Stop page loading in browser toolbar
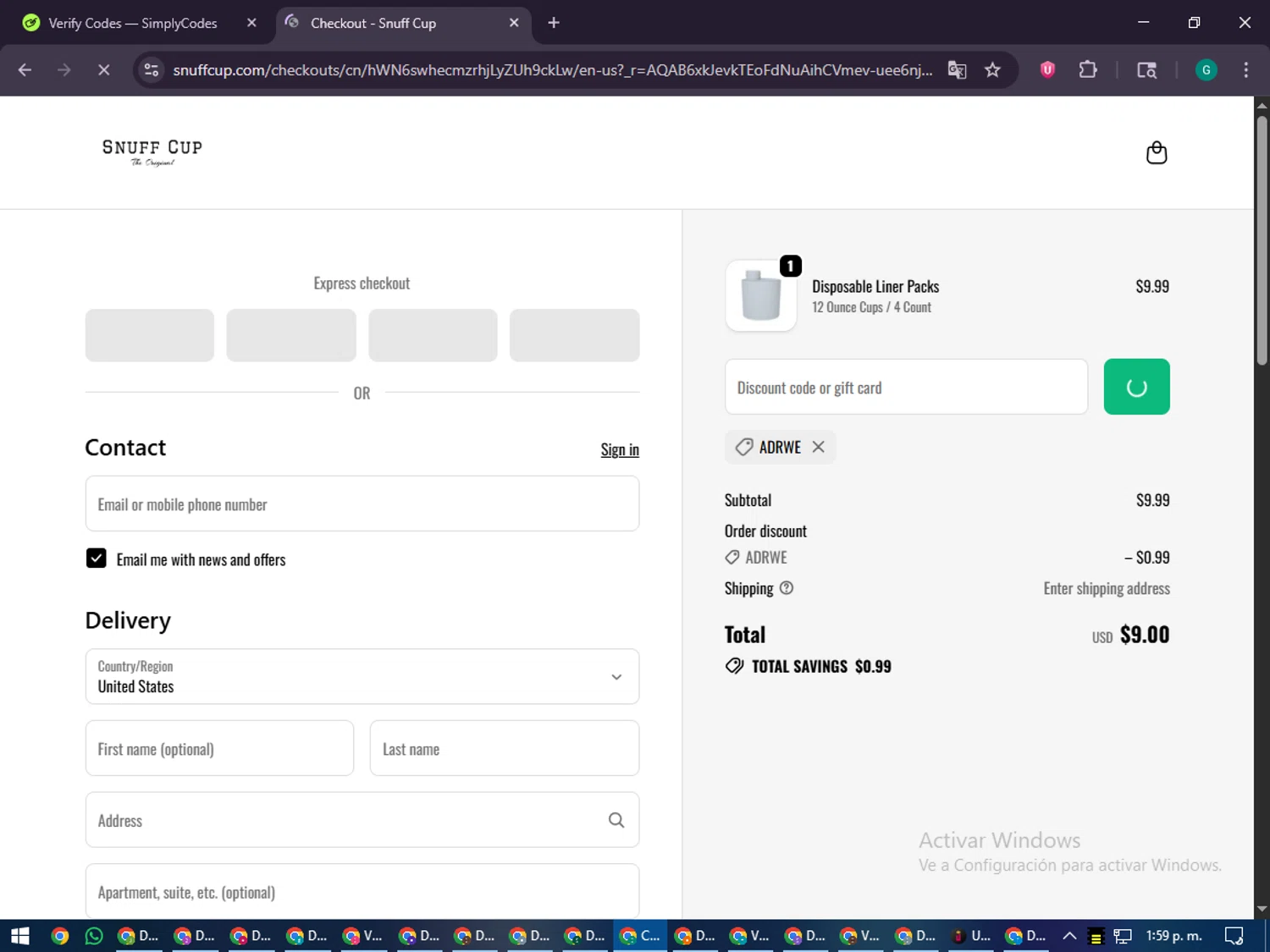The height and width of the screenshot is (952, 1270). click(103, 70)
